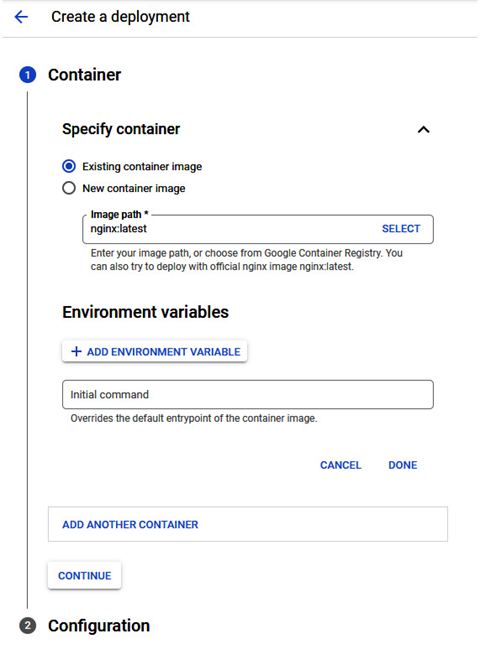Image resolution: width=485 pixels, height=645 pixels.
Task: Open SELECT to choose an image path
Action: pyautogui.click(x=401, y=229)
